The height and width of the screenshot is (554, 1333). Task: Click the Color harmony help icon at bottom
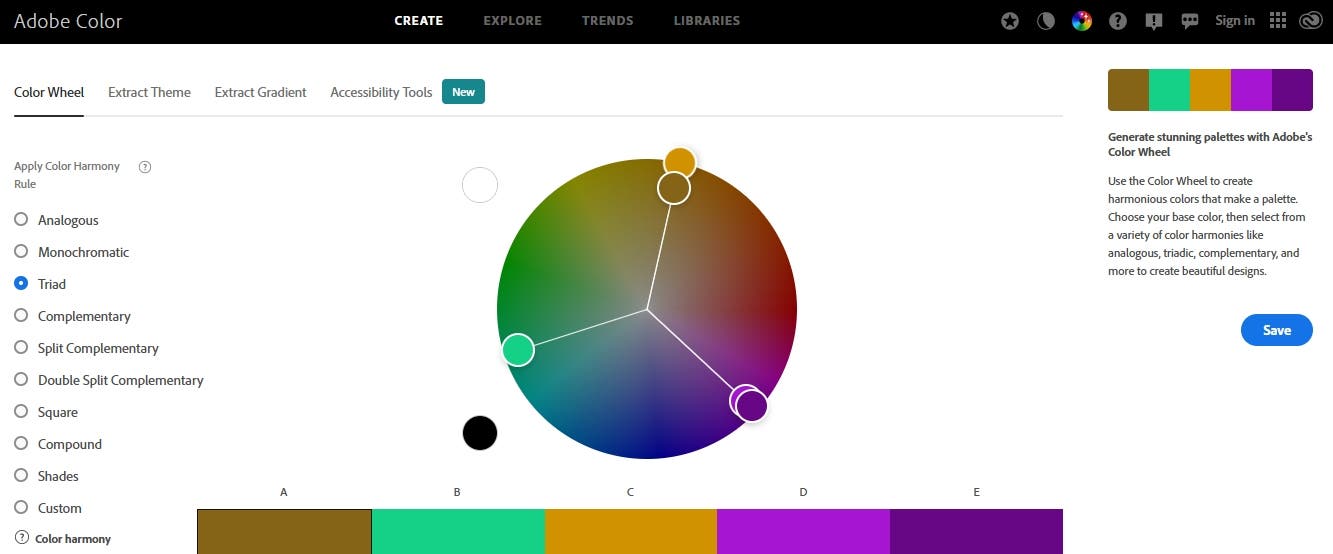pyautogui.click(x=22, y=538)
